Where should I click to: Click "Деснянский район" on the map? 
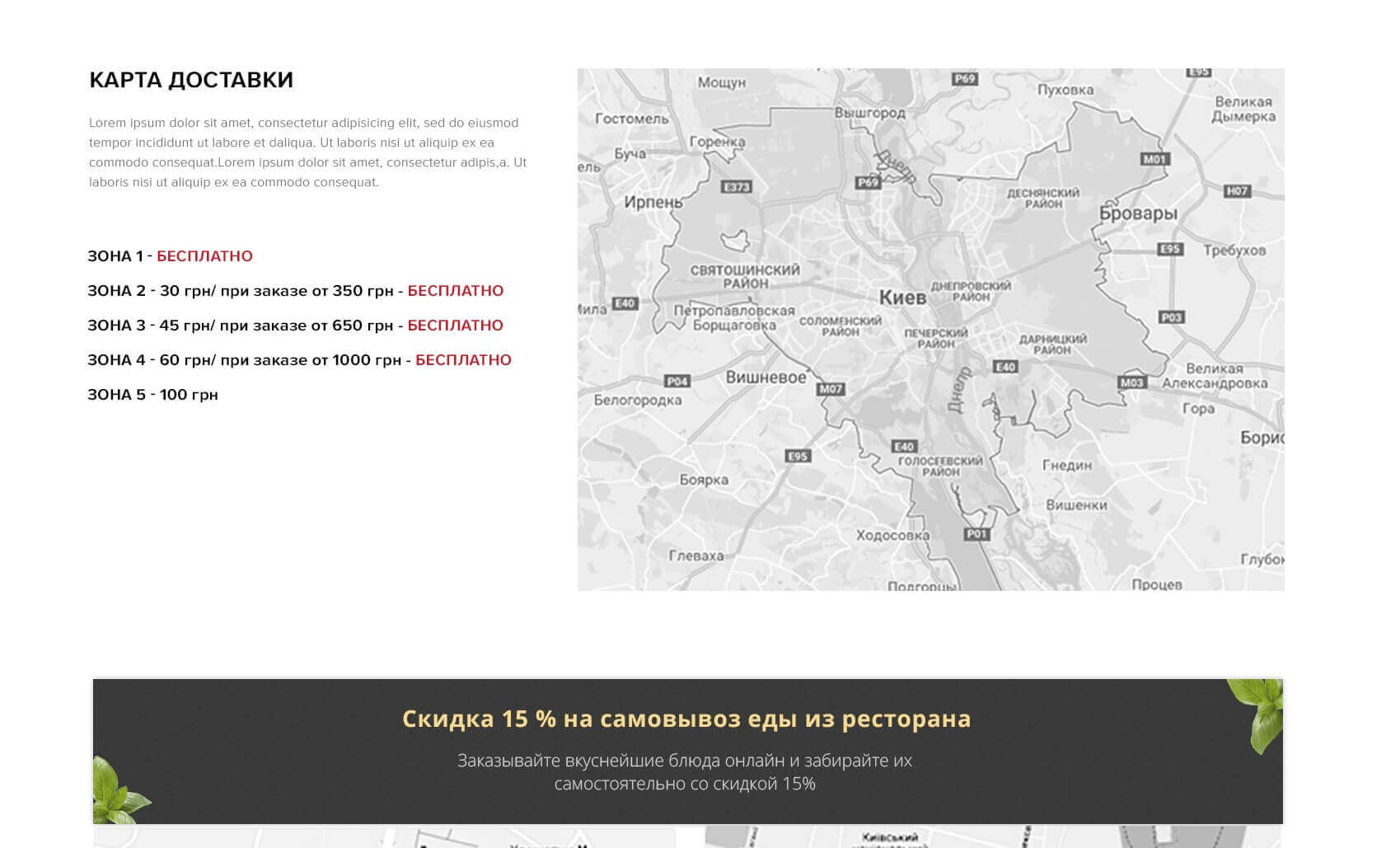coord(1043,198)
